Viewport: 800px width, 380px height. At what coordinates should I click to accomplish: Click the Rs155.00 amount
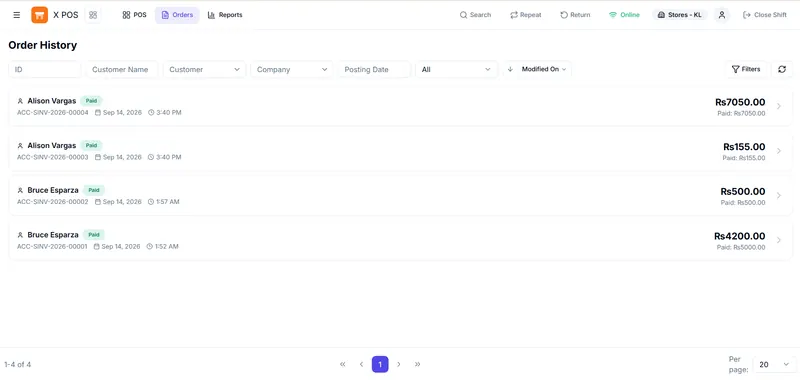pos(744,147)
